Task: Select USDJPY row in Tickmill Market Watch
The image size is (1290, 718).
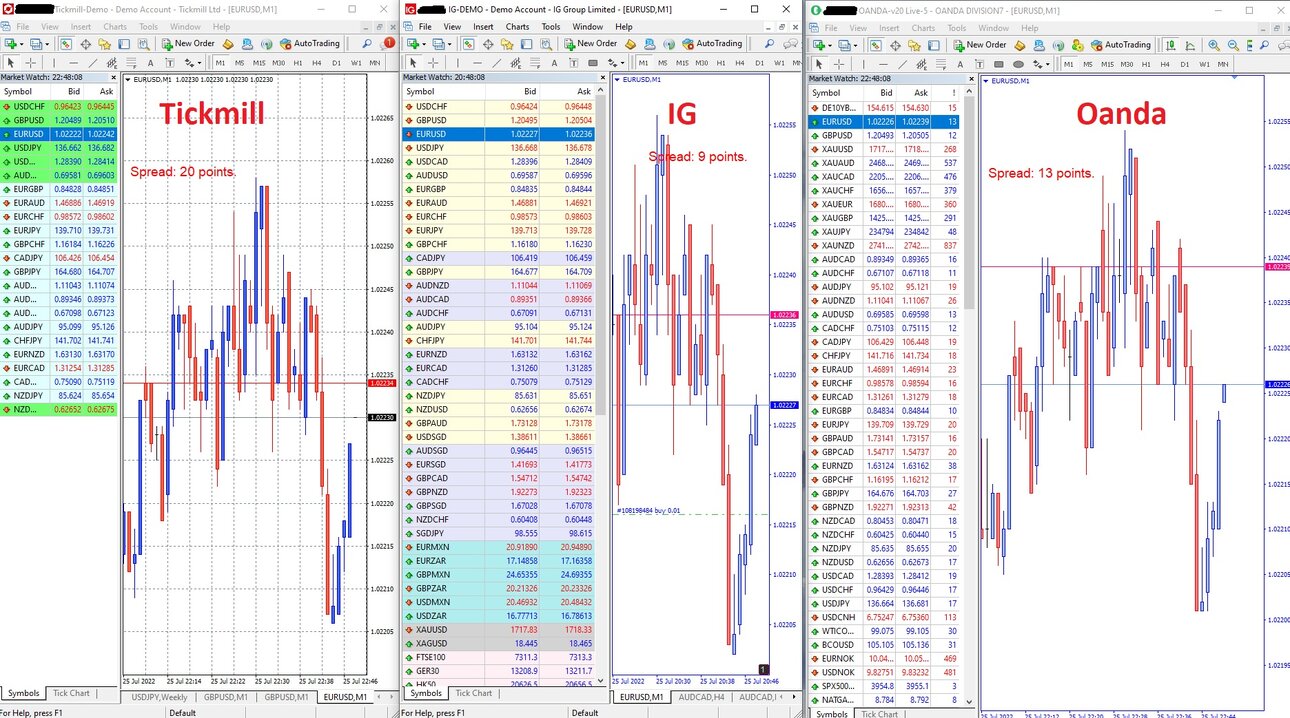Action: pos(59,147)
